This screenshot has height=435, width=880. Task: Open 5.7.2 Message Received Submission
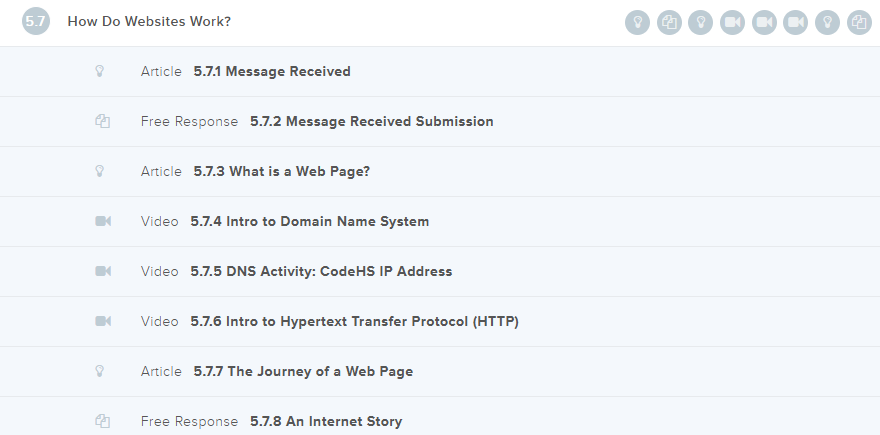(371, 121)
